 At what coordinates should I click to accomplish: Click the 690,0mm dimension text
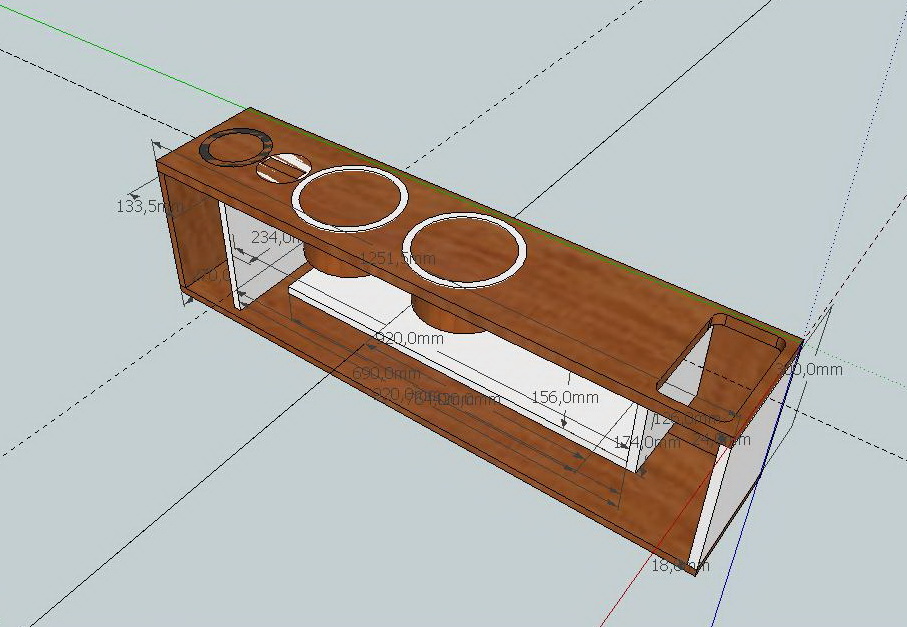click(x=386, y=372)
